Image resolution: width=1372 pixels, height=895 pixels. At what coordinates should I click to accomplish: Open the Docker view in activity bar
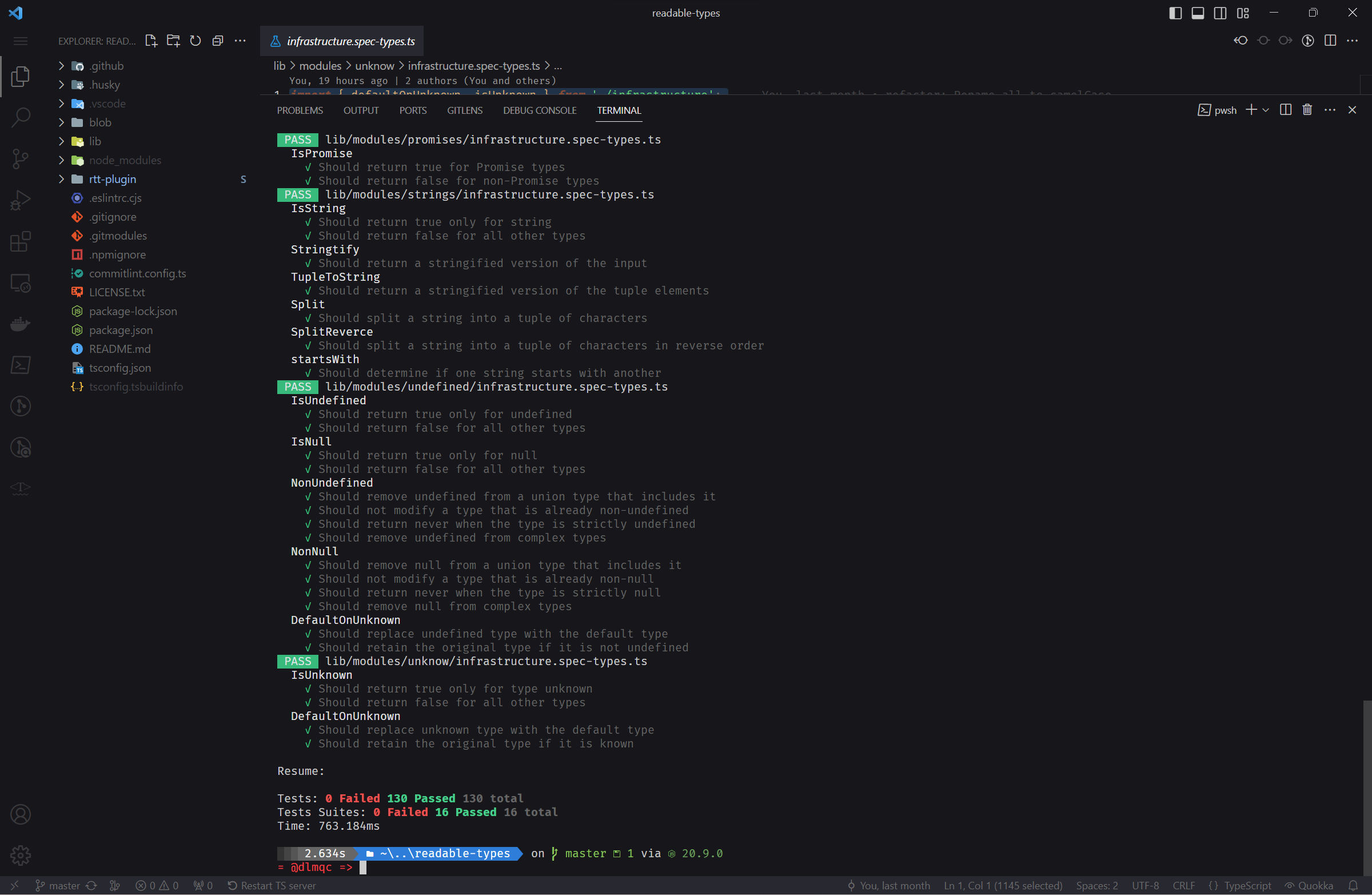[21, 324]
